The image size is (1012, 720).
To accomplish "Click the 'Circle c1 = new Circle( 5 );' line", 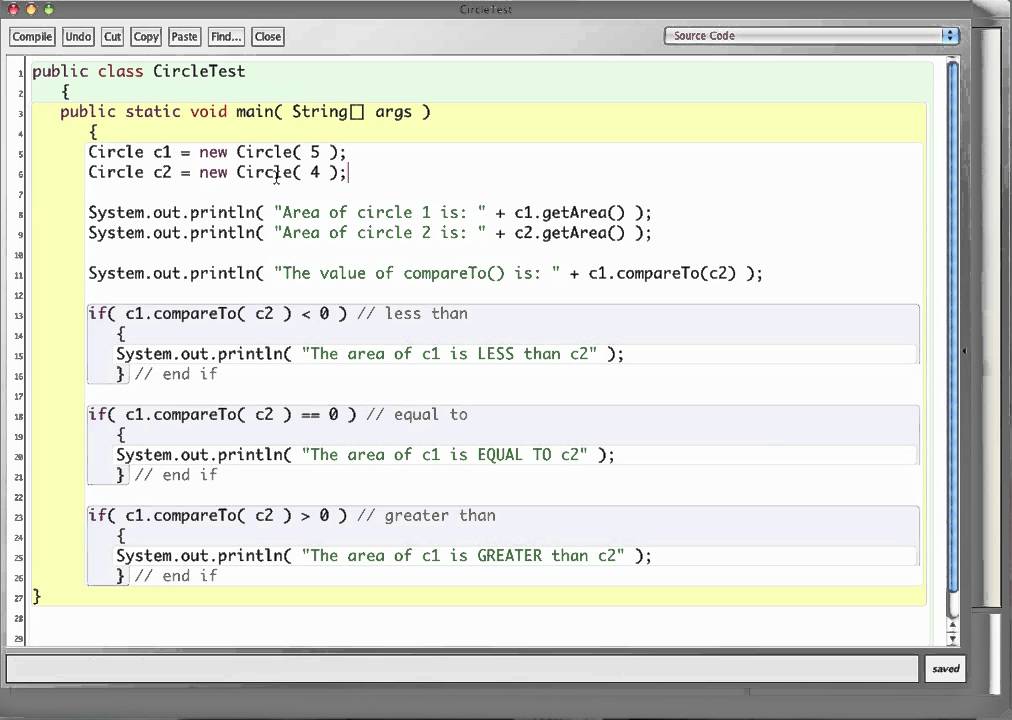I will click(x=217, y=152).
